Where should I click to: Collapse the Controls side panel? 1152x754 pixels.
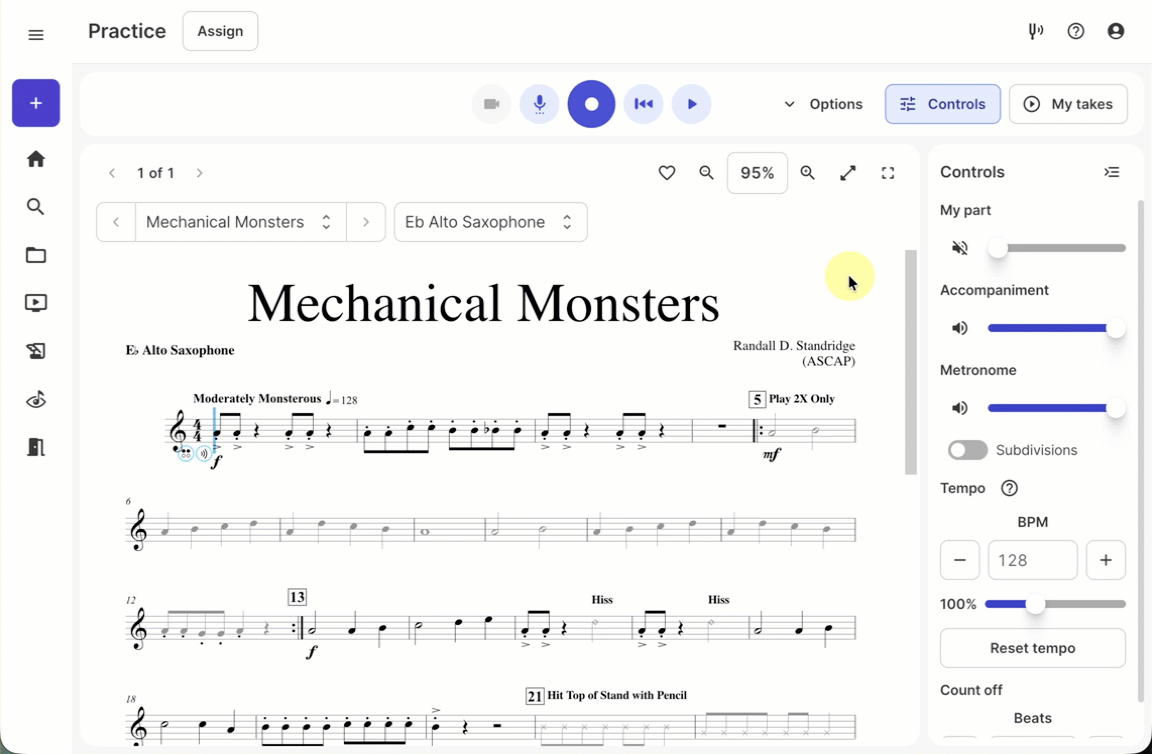[1112, 172]
